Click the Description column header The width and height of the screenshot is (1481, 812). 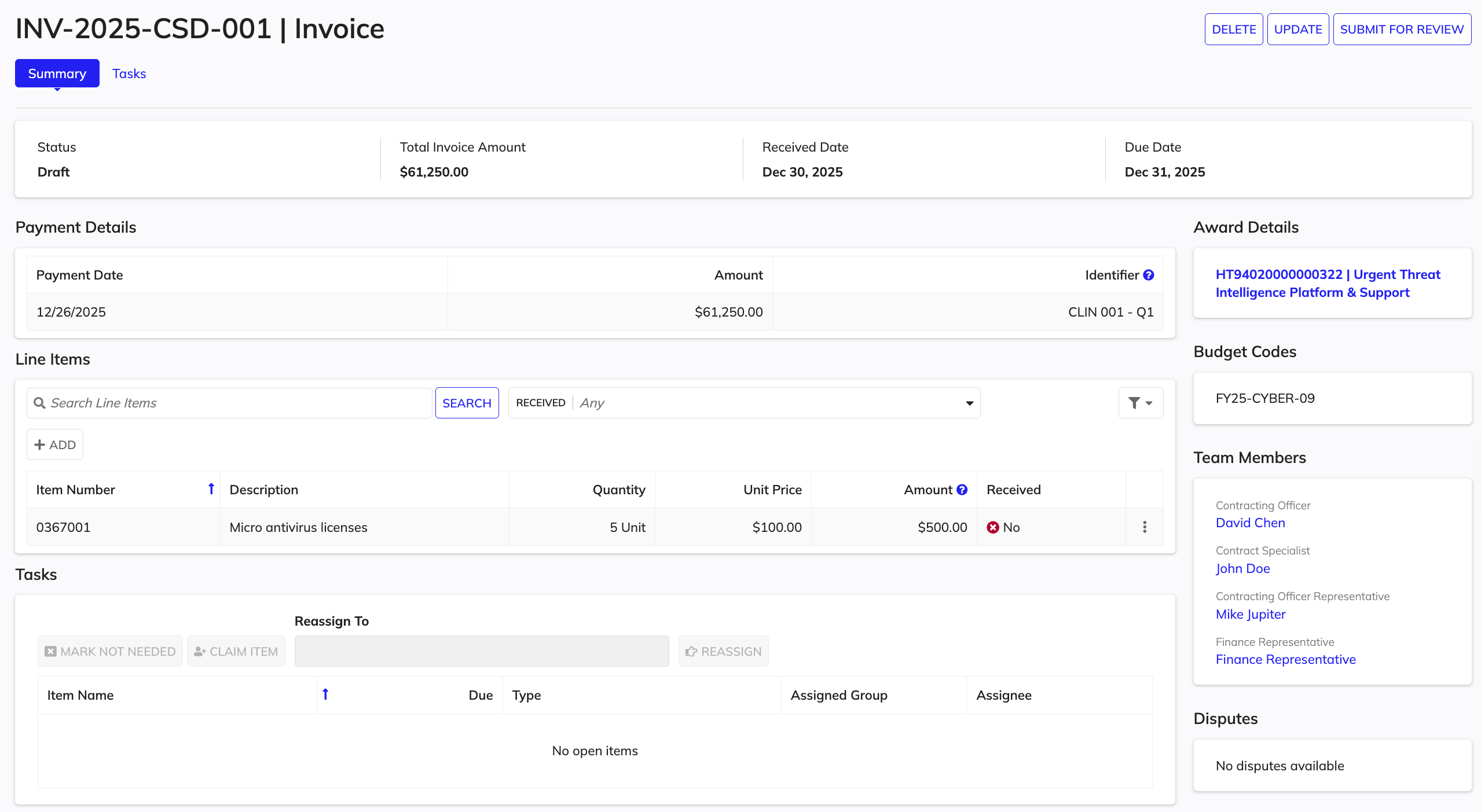pyautogui.click(x=263, y=490)
